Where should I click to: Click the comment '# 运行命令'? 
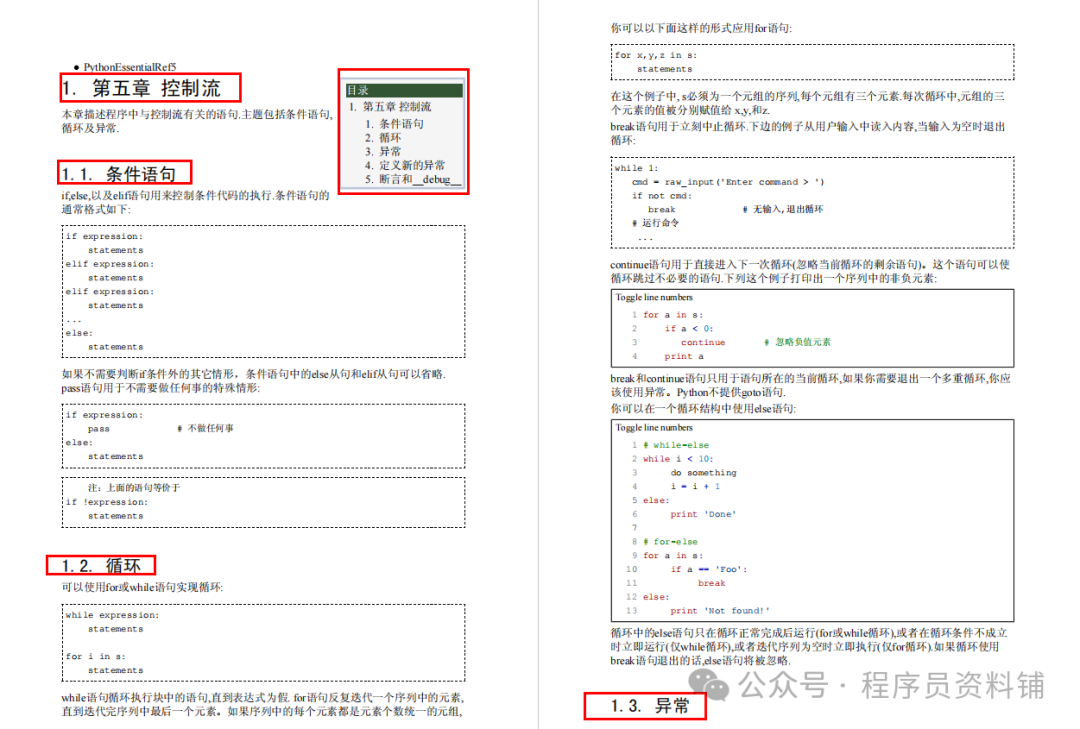coord(656,223)
